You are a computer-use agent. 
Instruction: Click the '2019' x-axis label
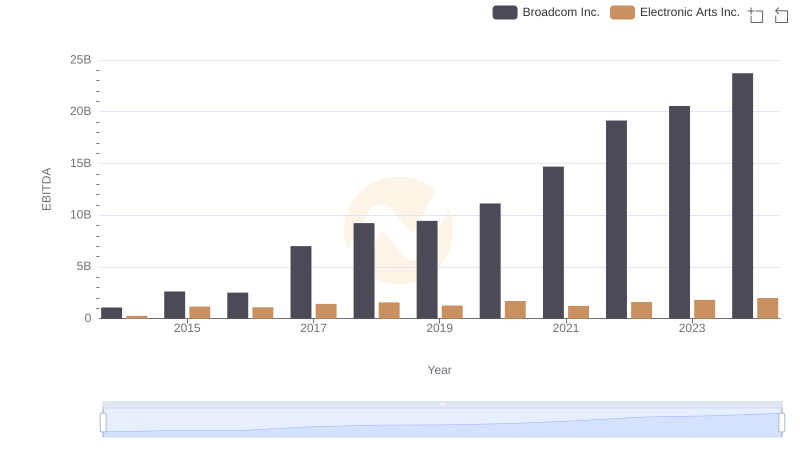coord(439,328)
